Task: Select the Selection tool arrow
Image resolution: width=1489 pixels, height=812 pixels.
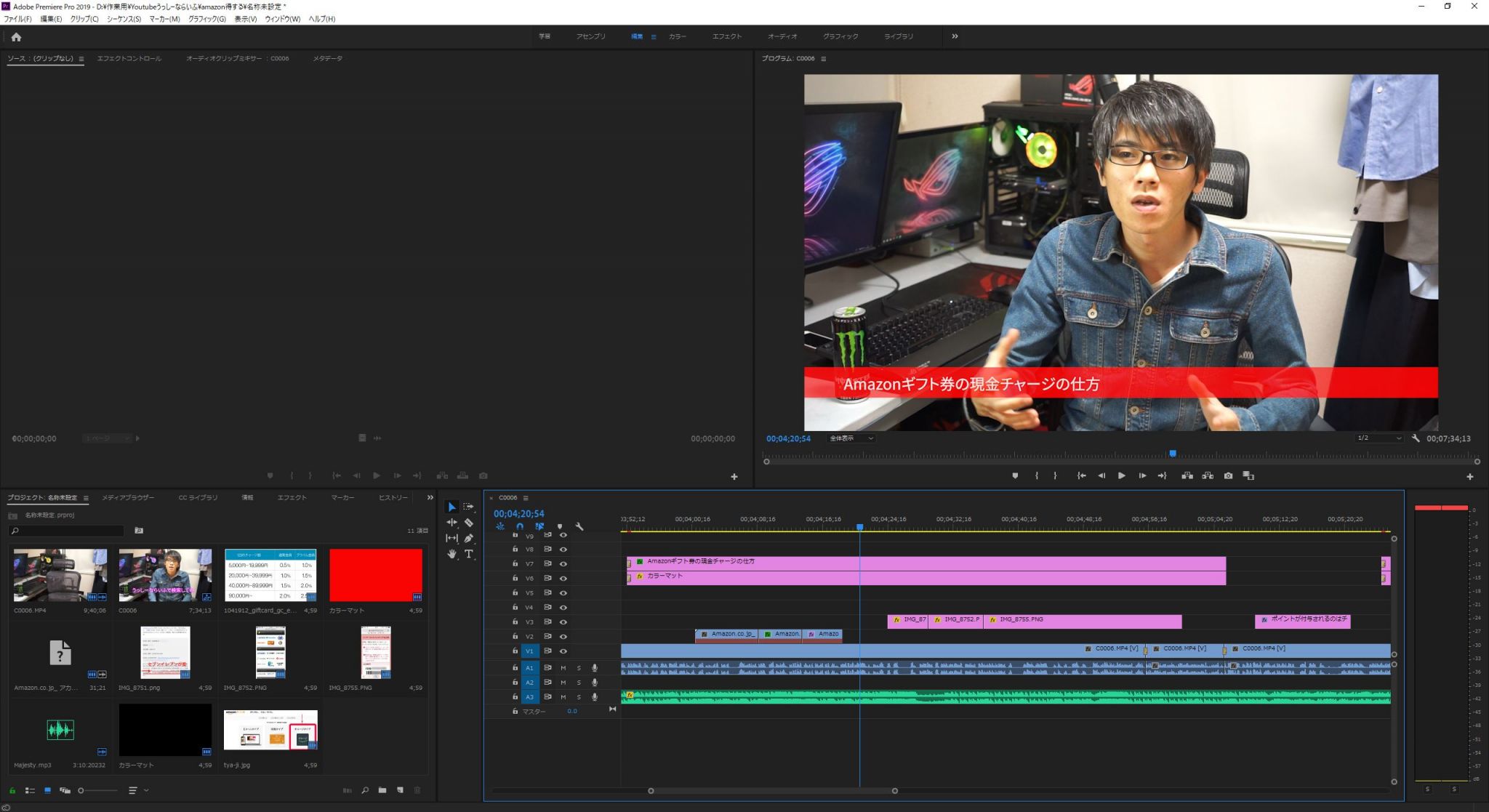Action: point(451,507)
